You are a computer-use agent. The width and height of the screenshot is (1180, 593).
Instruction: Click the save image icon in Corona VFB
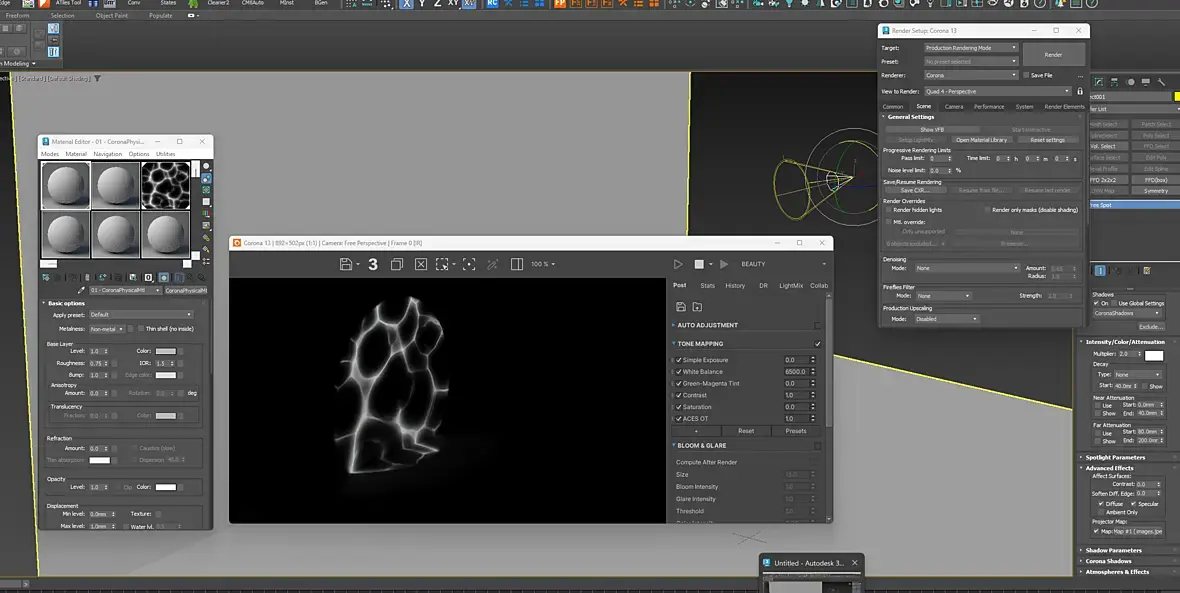point(345,264)
